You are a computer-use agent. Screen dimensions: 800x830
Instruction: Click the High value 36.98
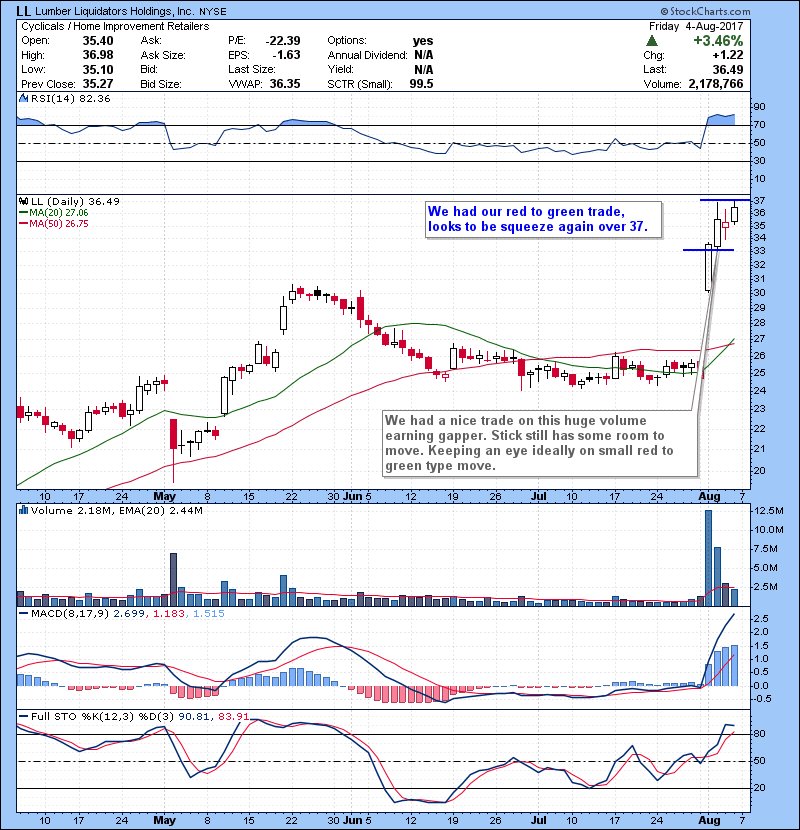tap(98, 55)
